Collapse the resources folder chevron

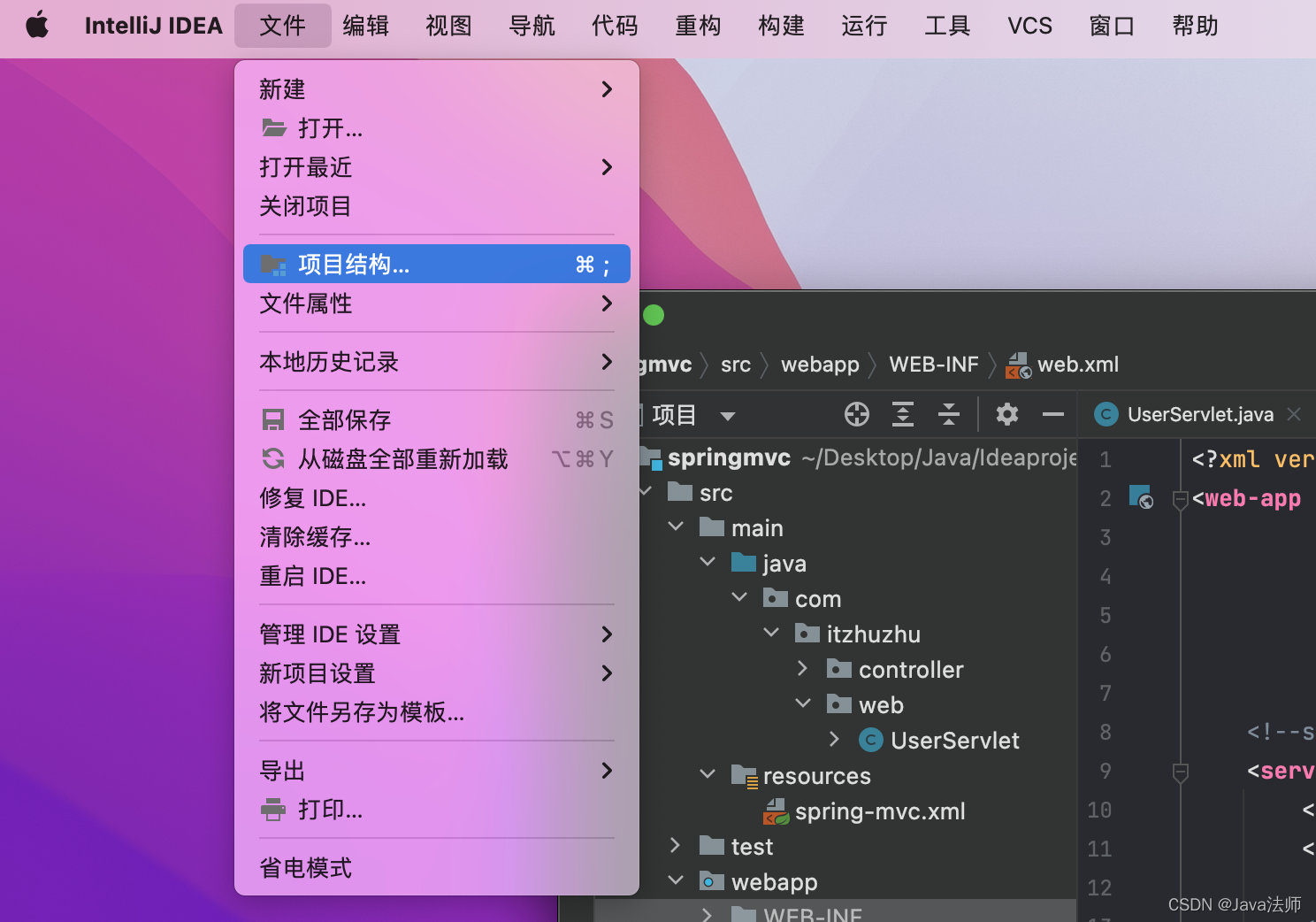(708, 774)
